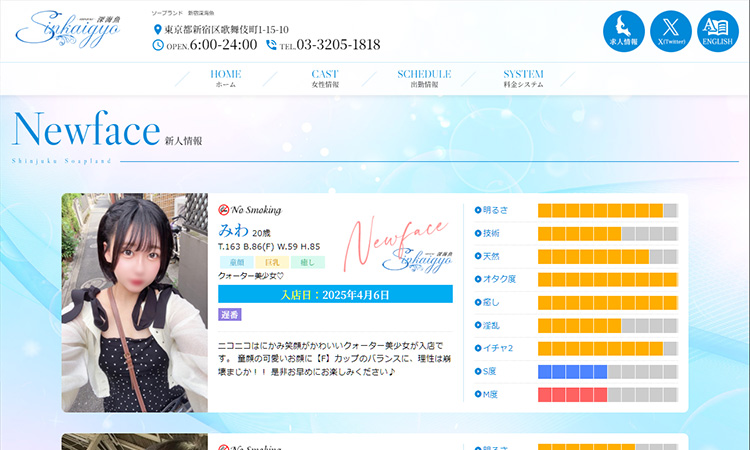Open the X (Twitter) round icon
The width and height of the screenshot is (750, 450).
[671, 31]
